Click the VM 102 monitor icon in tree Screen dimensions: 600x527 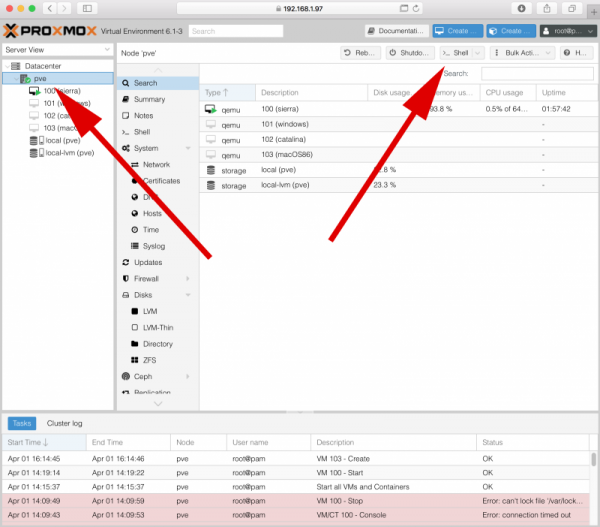pos(34,116)
